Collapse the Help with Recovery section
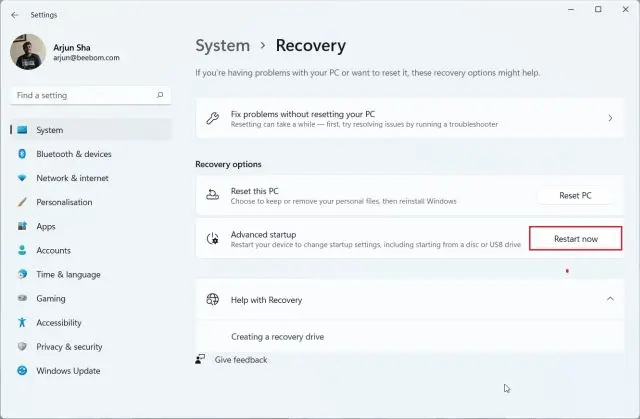640x419 pixels. [610, 299]
